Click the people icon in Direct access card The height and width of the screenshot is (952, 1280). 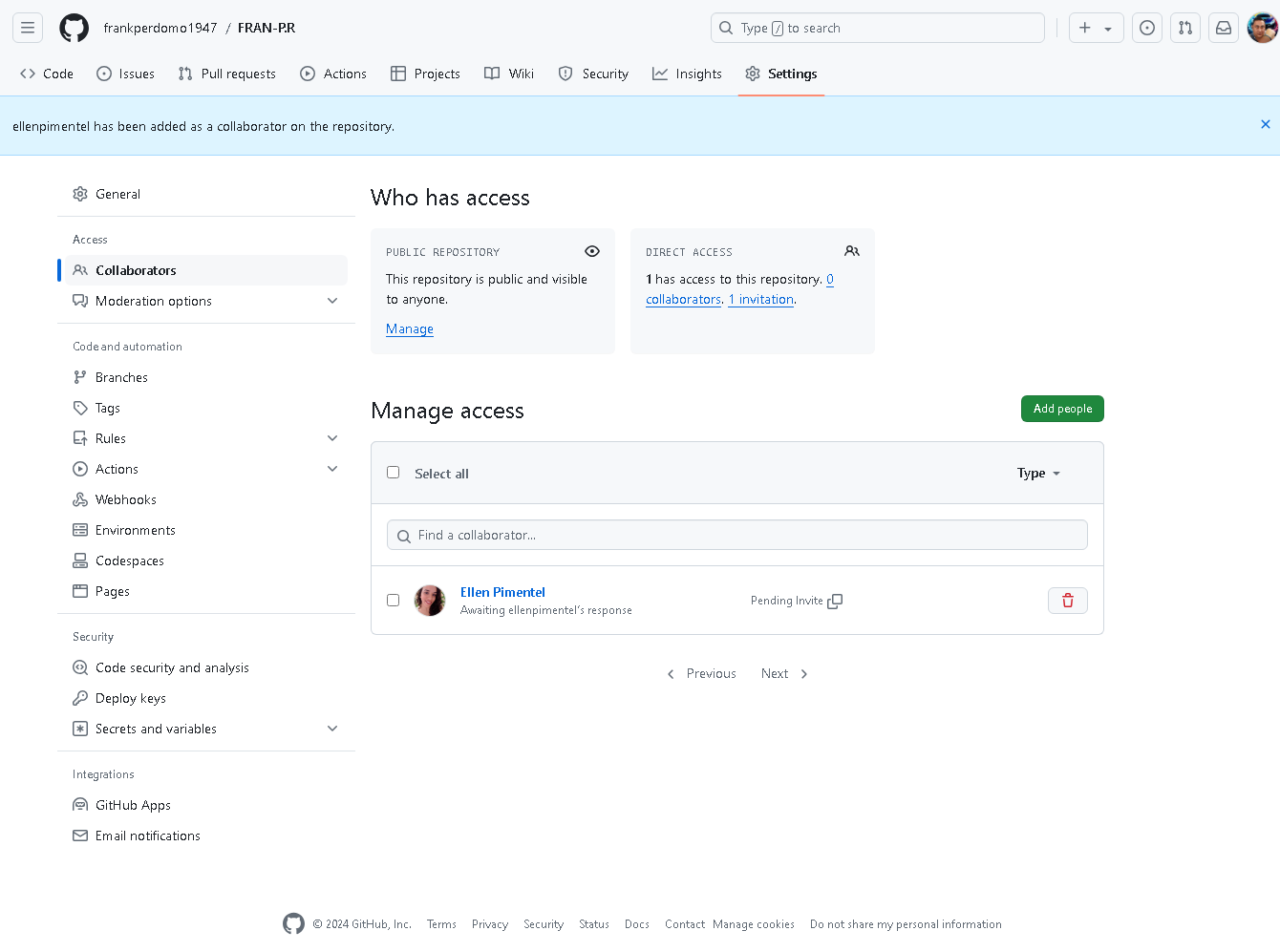coord(852,251)
